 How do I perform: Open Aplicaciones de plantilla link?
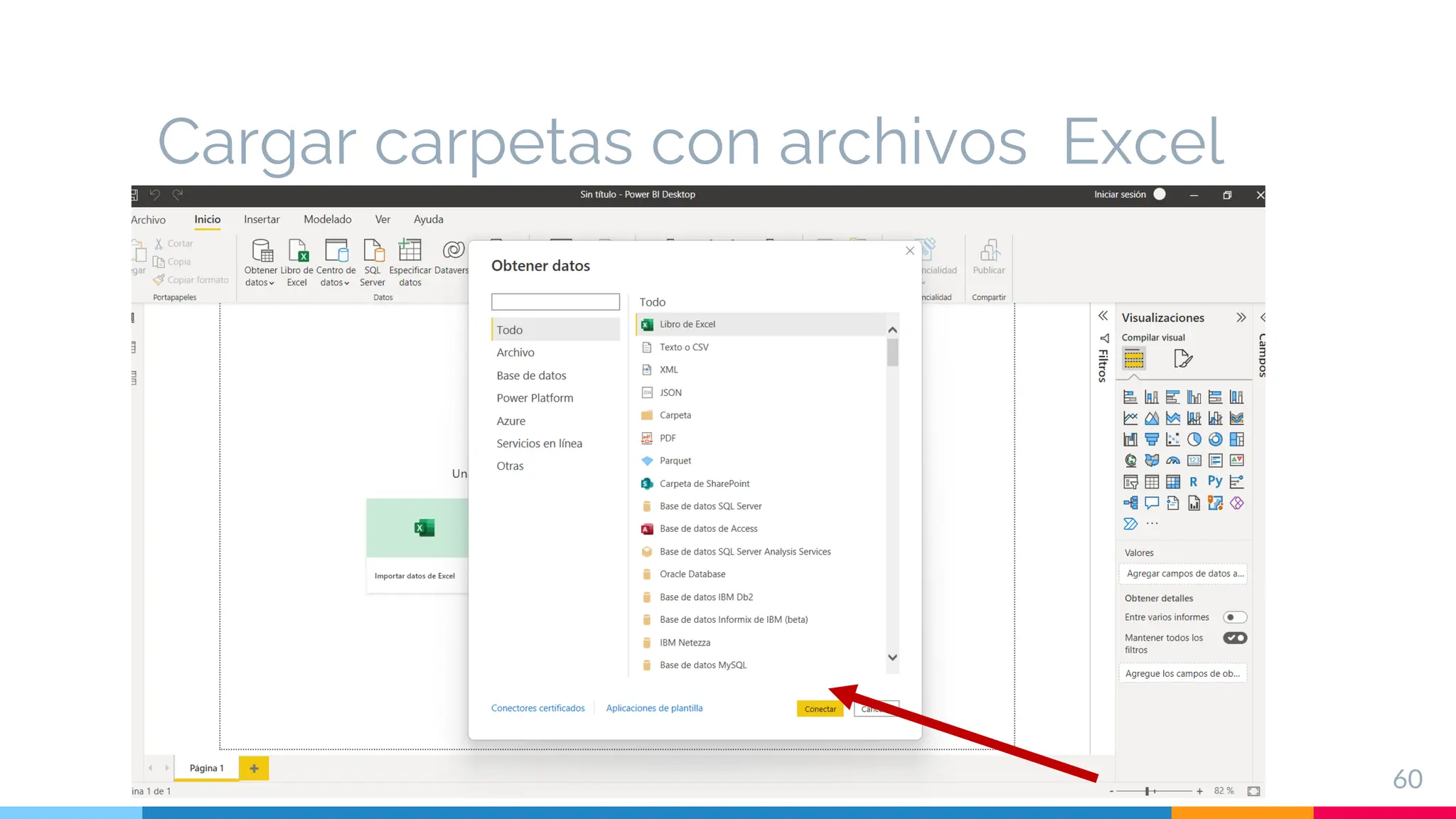[x=654, y=708]
